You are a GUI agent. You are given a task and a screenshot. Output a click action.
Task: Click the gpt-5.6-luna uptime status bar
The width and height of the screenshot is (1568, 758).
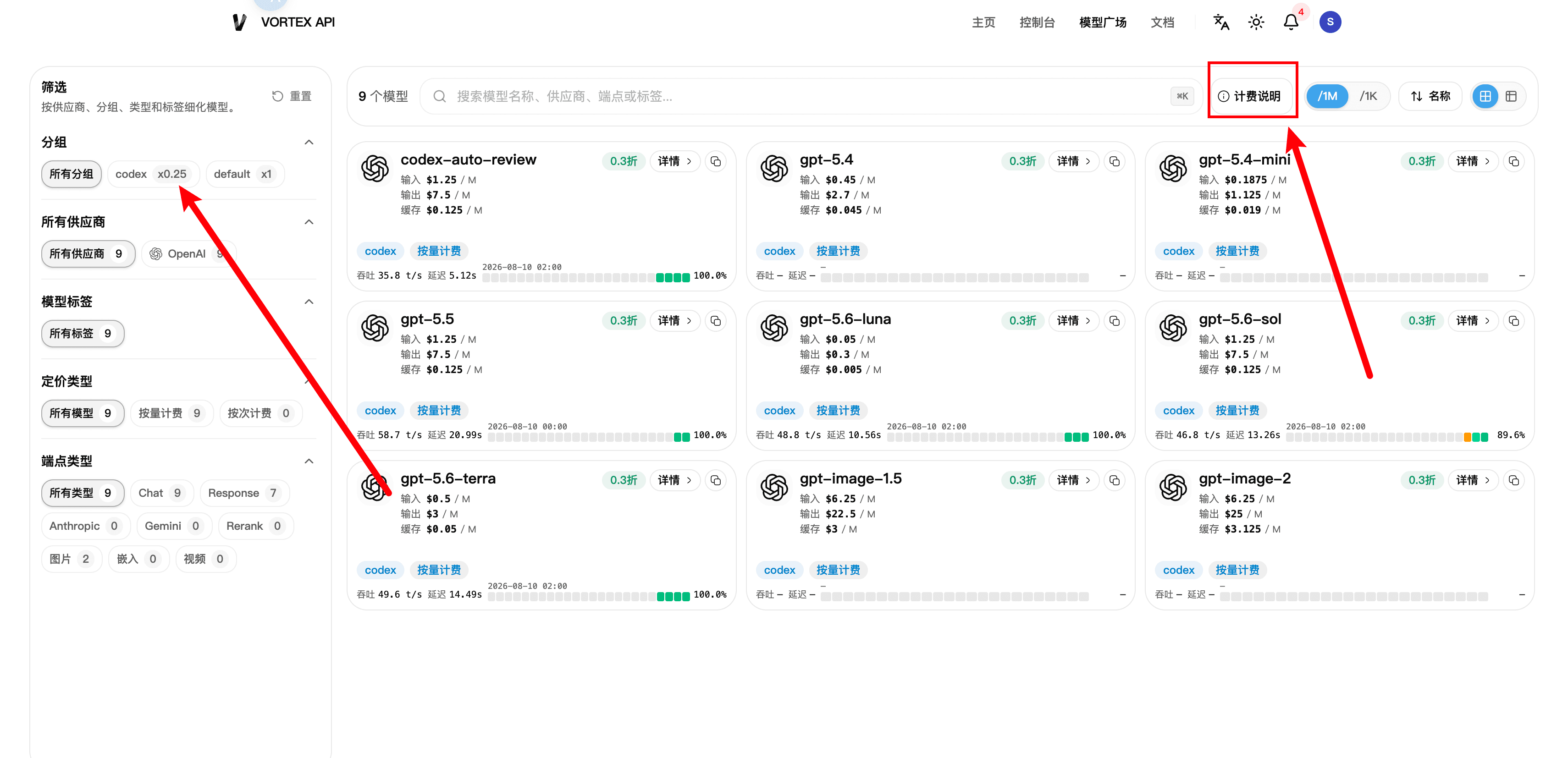[988, 437]
